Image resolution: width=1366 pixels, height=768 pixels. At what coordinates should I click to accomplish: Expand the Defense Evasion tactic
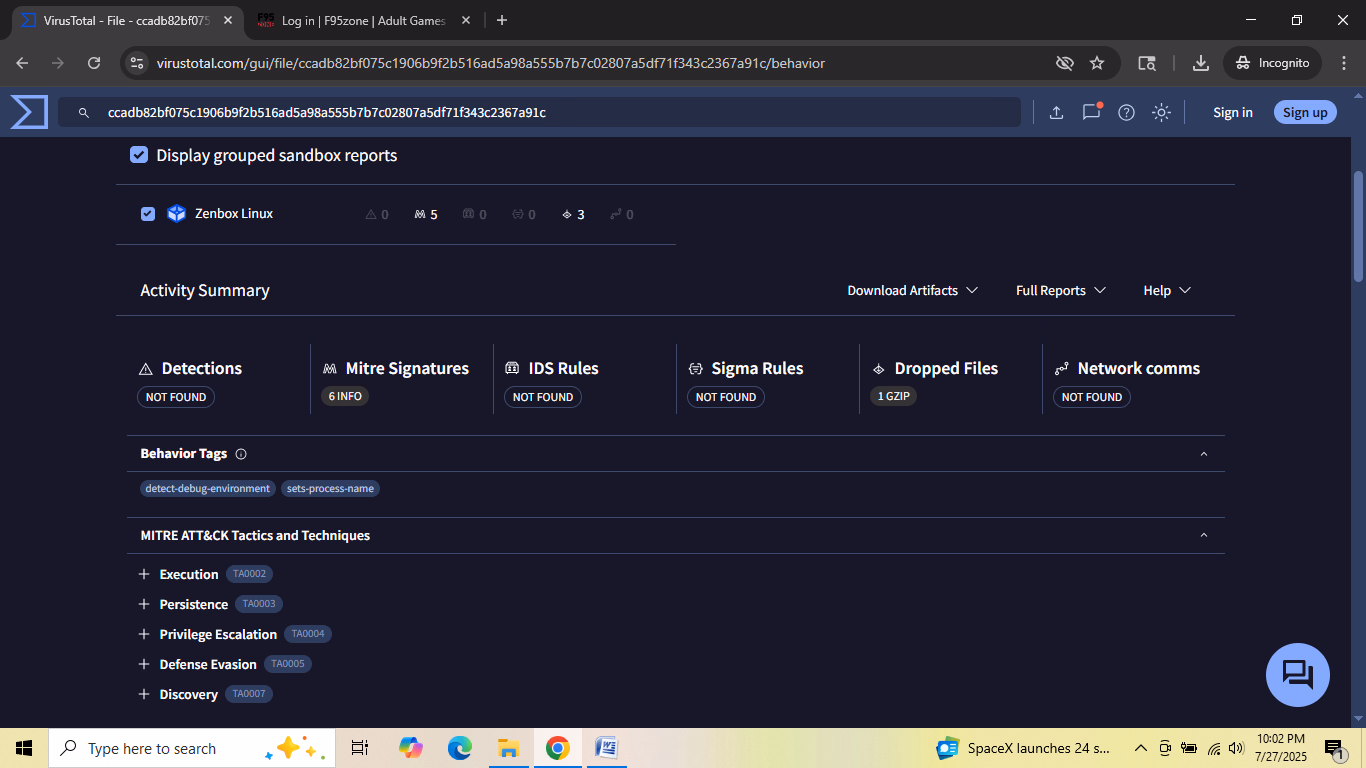144,665
